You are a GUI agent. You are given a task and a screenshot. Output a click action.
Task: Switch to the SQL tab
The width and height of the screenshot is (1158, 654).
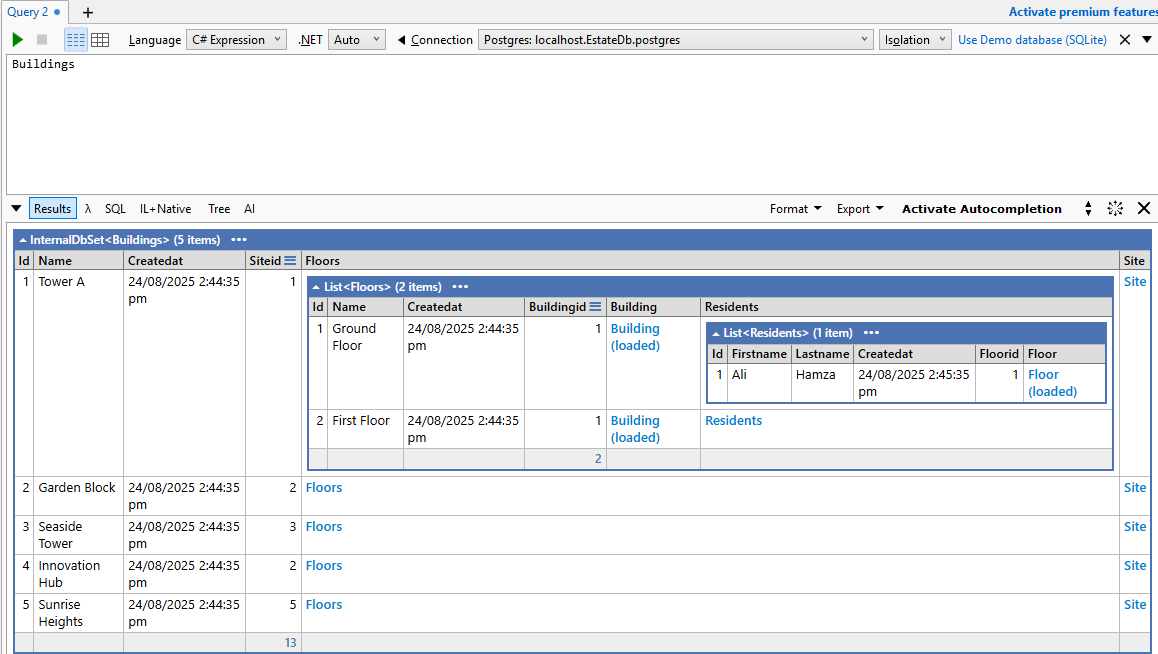(x=115, y=209)
